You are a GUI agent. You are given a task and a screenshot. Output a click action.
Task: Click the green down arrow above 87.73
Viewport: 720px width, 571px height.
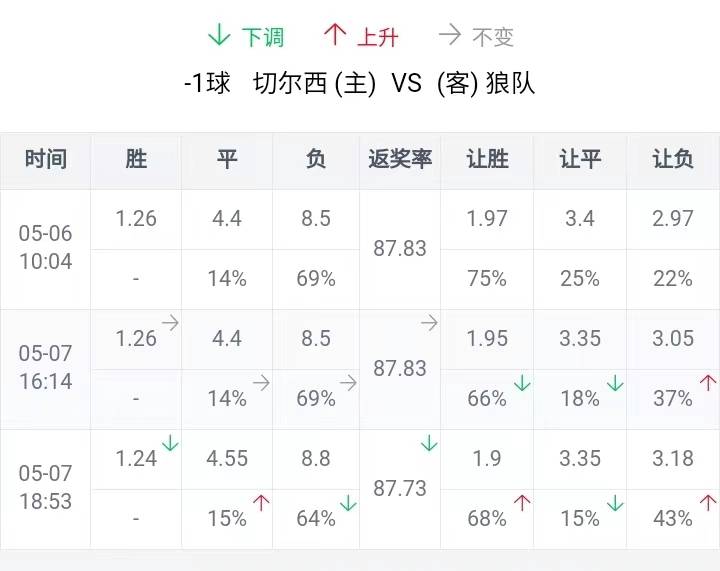click(429, 443)
